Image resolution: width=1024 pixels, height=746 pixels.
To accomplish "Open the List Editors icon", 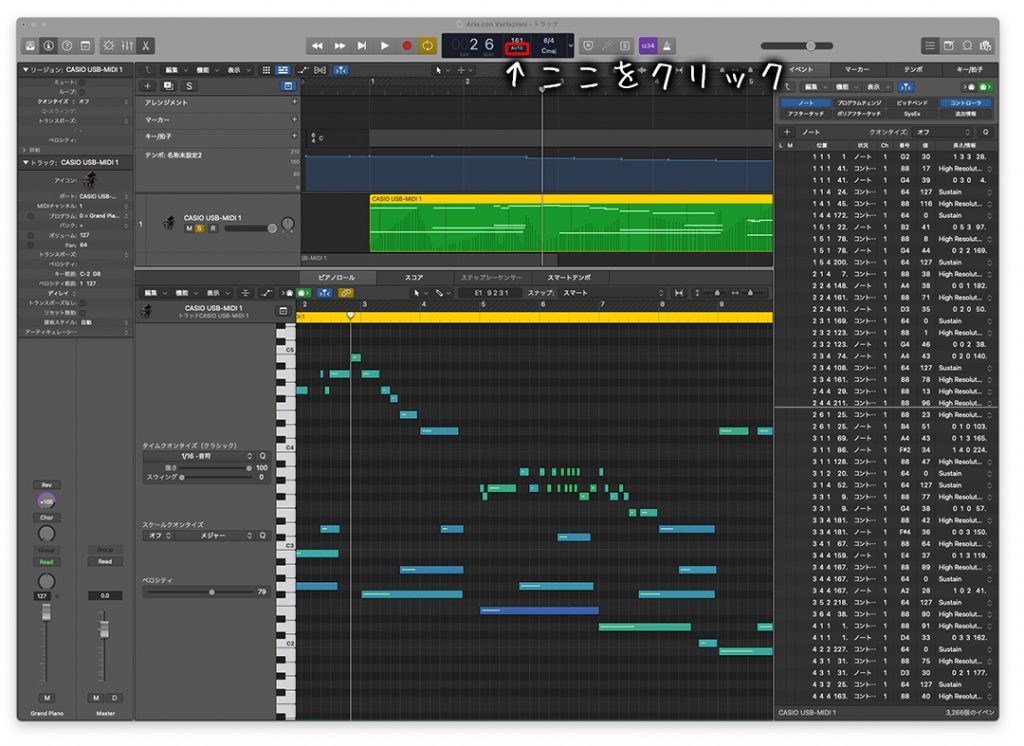I will pyautogui.click(x=930, y=46).
